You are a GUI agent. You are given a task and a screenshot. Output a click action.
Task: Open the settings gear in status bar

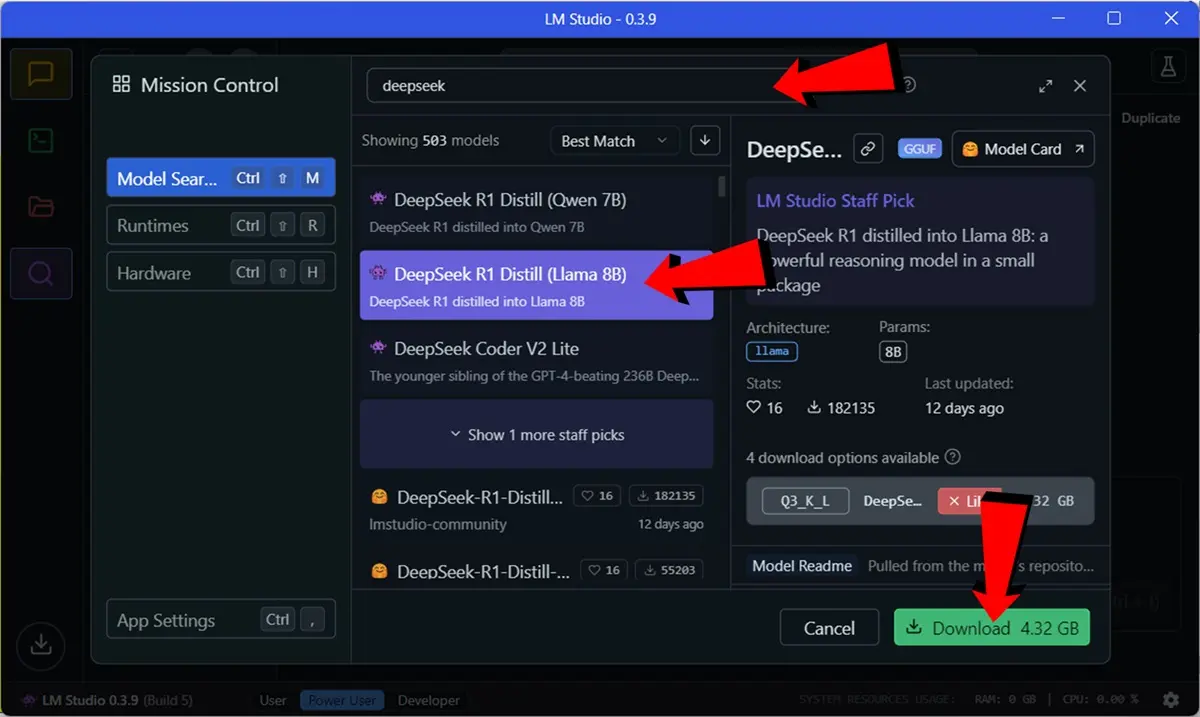1171,700
